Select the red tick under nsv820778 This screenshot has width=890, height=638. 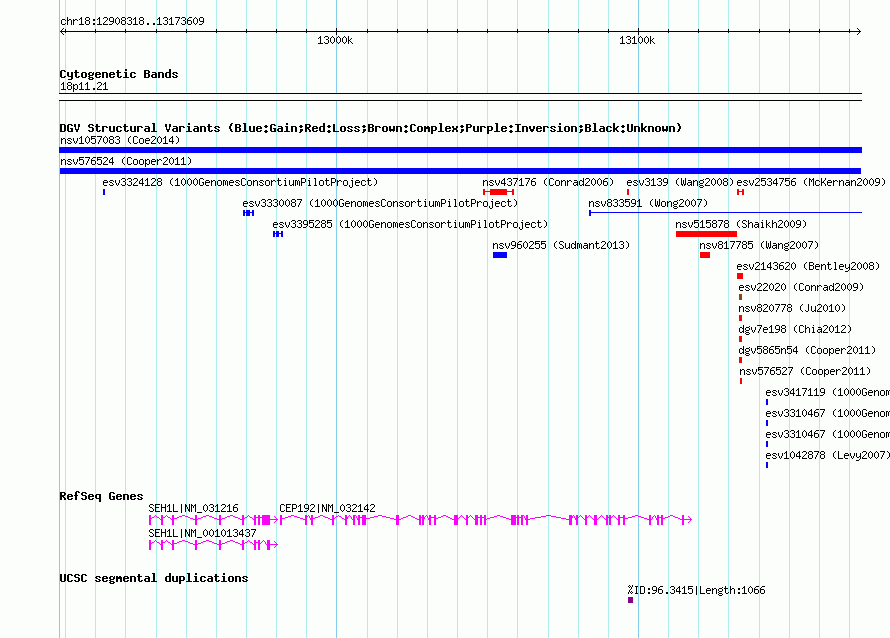[740, 318]
